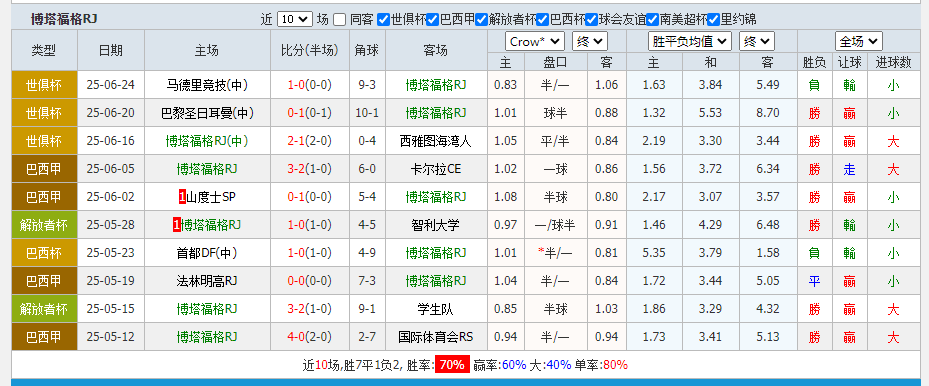Click date 25-06-02 in 山度士SP row
Screen dimensions: 929x386
tap(111, 197)
